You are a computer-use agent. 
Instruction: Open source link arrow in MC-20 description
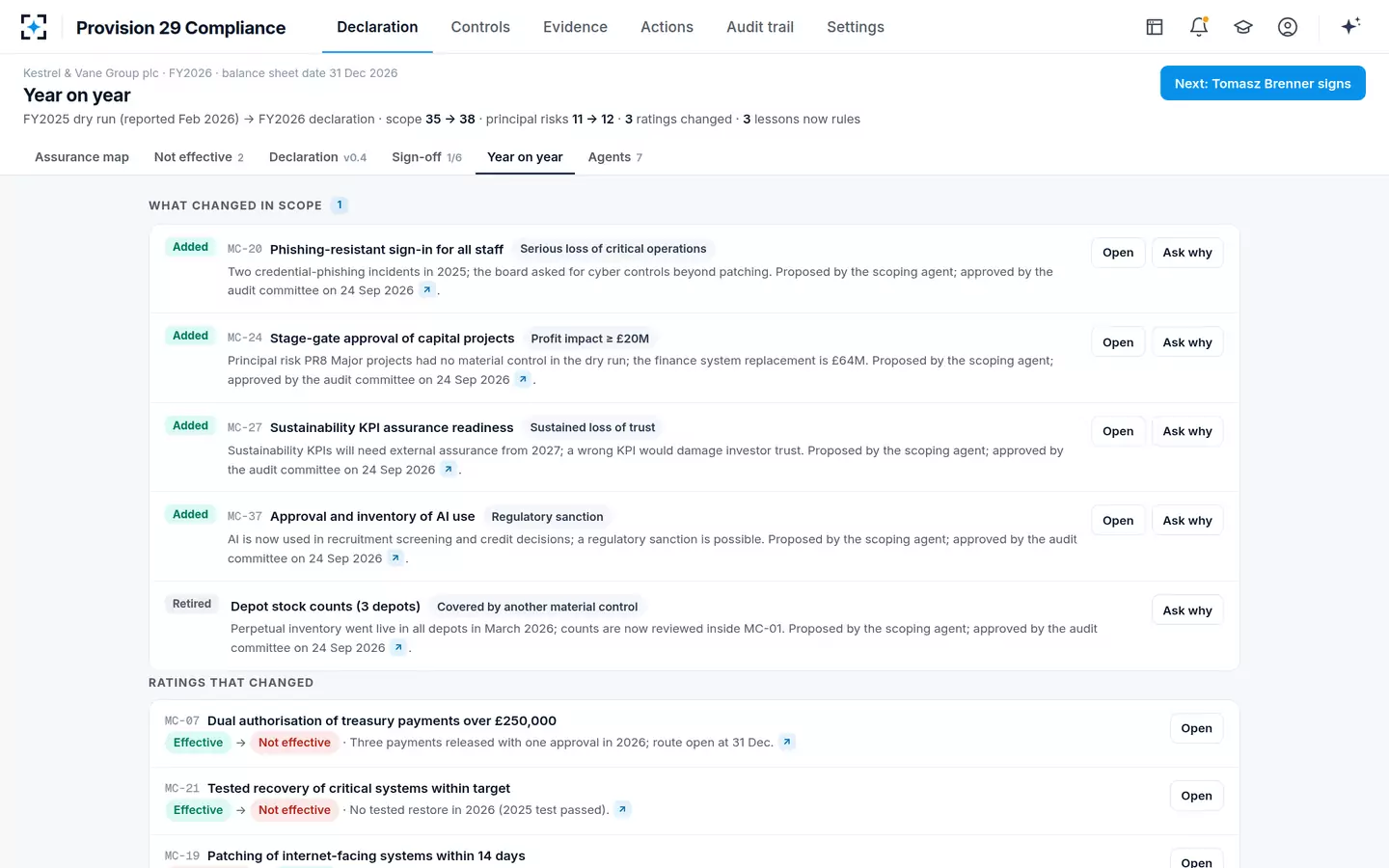pos(427,290)
